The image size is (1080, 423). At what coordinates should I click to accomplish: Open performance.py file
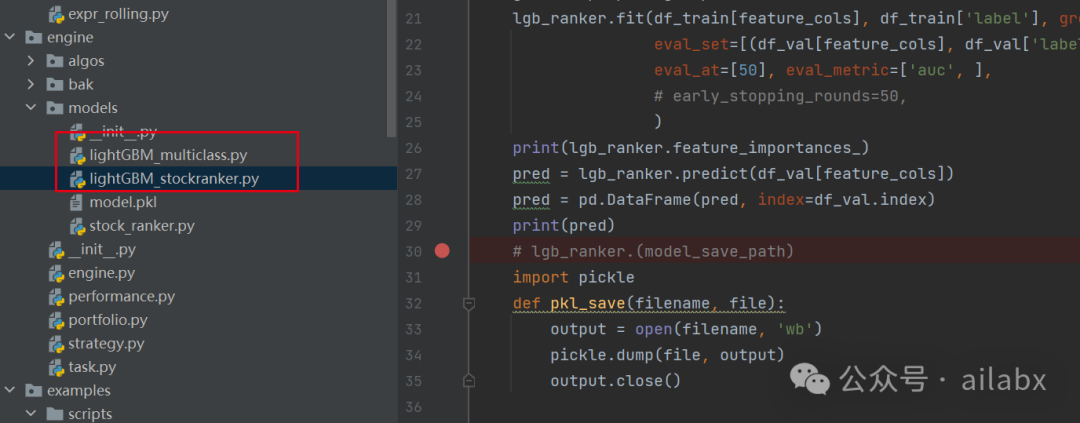(x=121, y=297)
